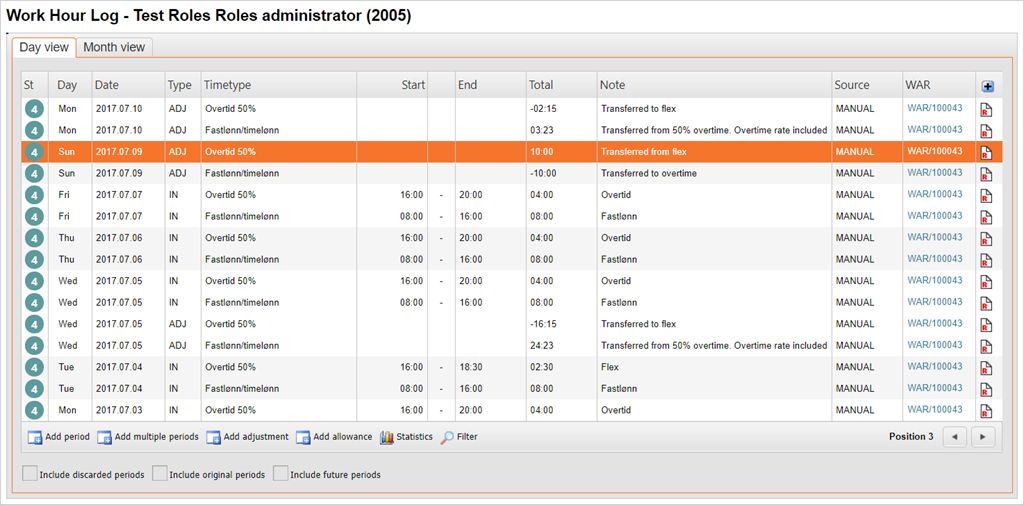
Task: Click Add period icon button
Action: (x=35, y=437)
